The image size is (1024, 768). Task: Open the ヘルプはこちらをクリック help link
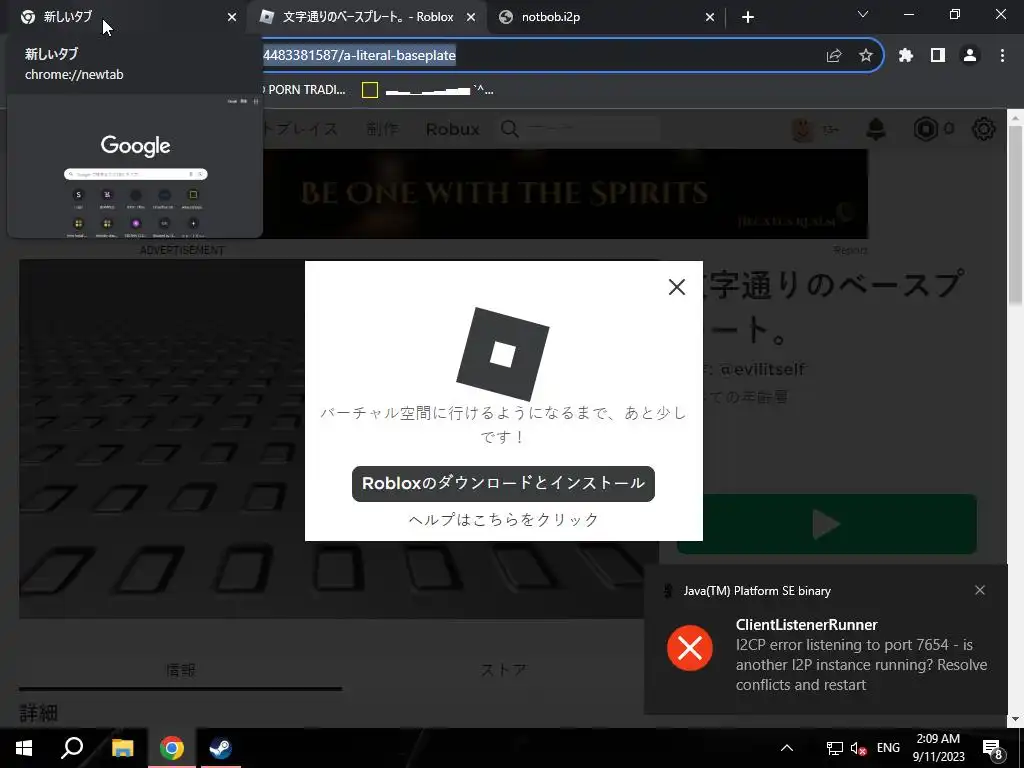point(503,519)
